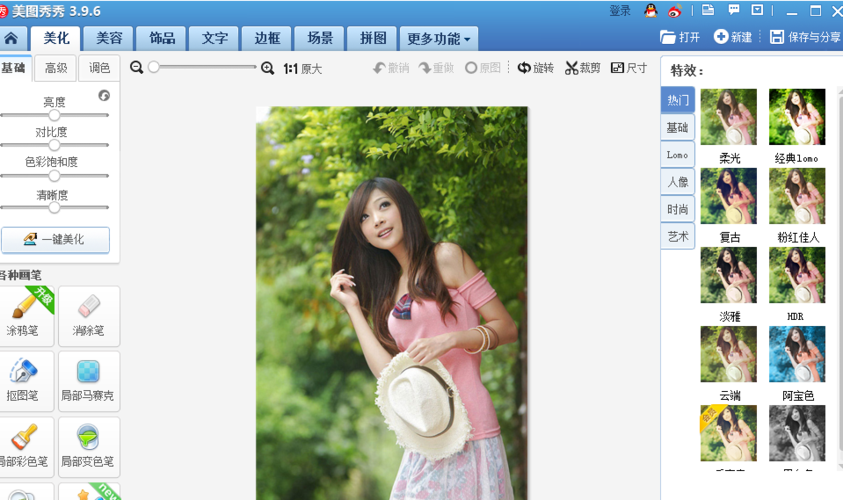Click the 撤销 undo button
The height and width of the screenshot is (500, 843).
(391, 68)
